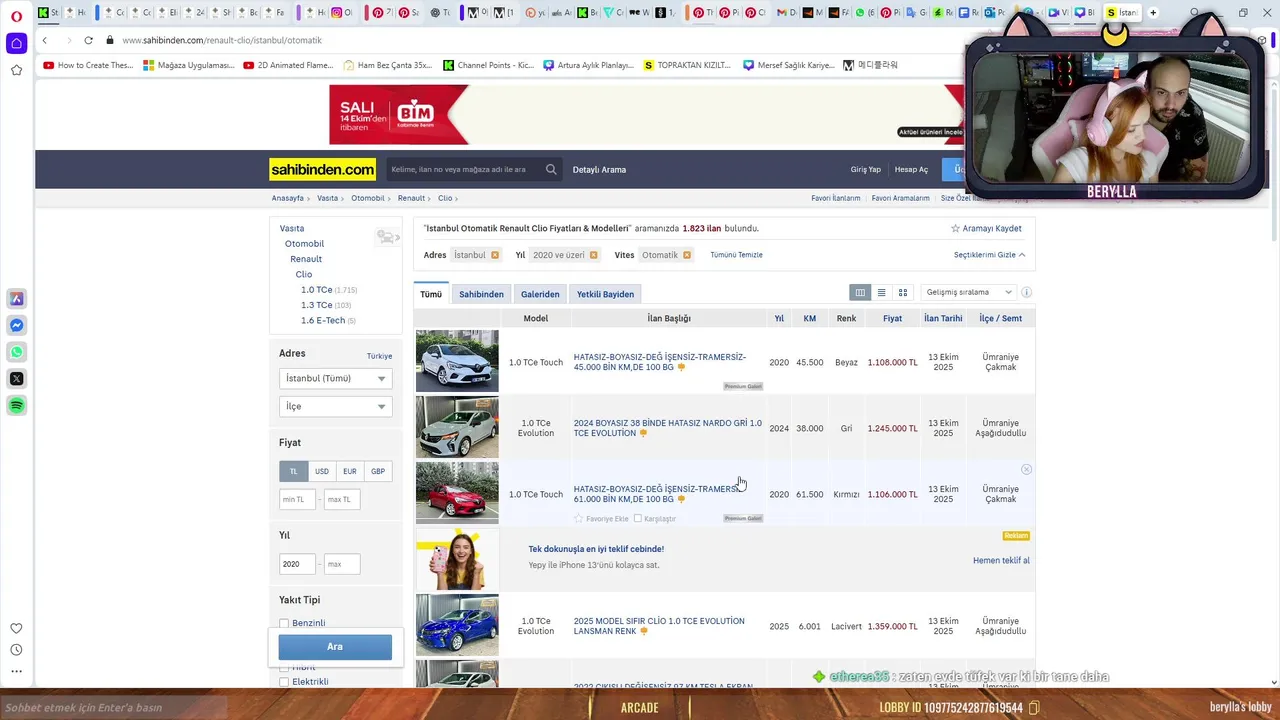Hide the 61.500 km red Clio listing via X icon
1280x720 pixels.
click(1026, 469)
